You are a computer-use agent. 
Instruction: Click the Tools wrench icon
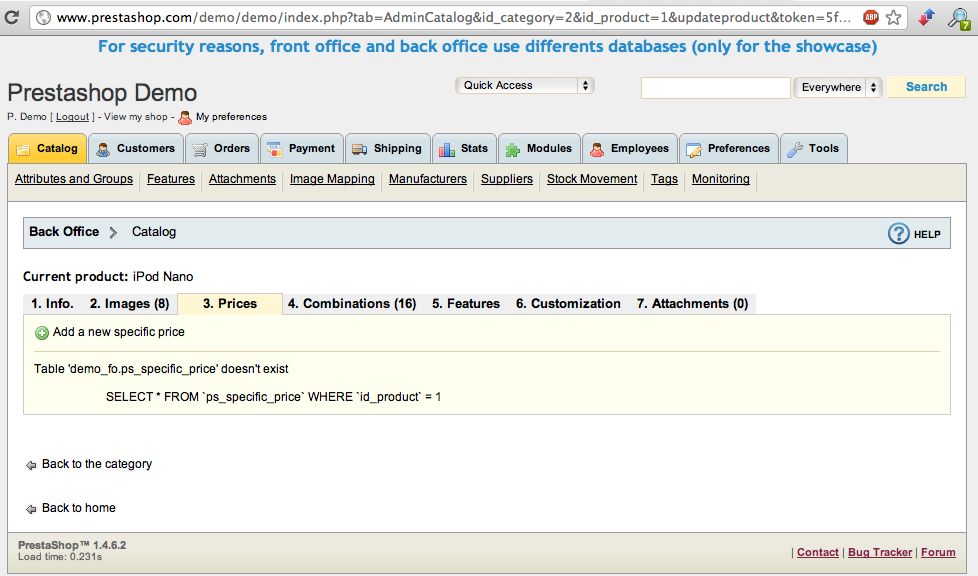[x=795, y=150]
